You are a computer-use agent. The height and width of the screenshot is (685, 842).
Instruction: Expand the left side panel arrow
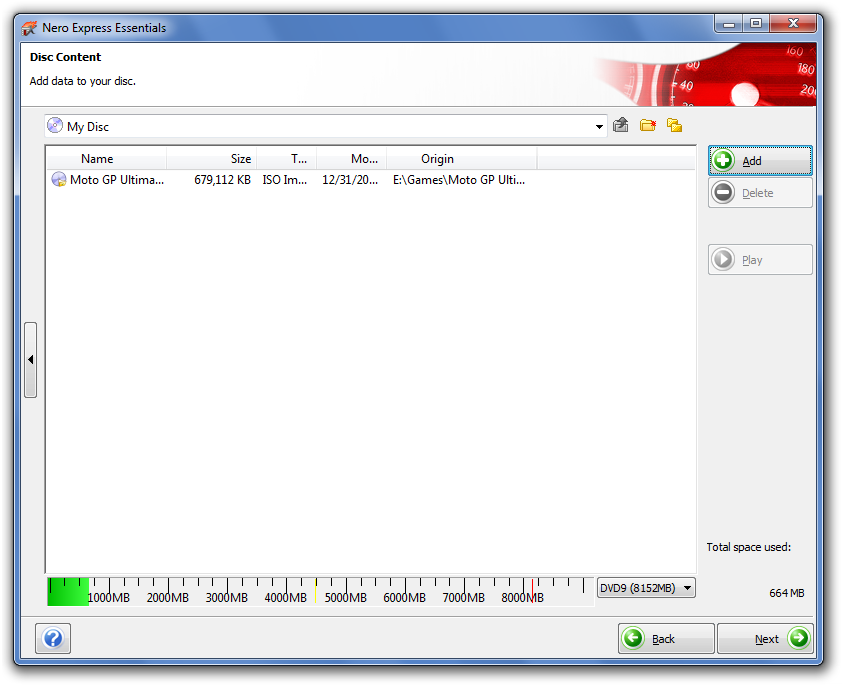pos(31,360)
